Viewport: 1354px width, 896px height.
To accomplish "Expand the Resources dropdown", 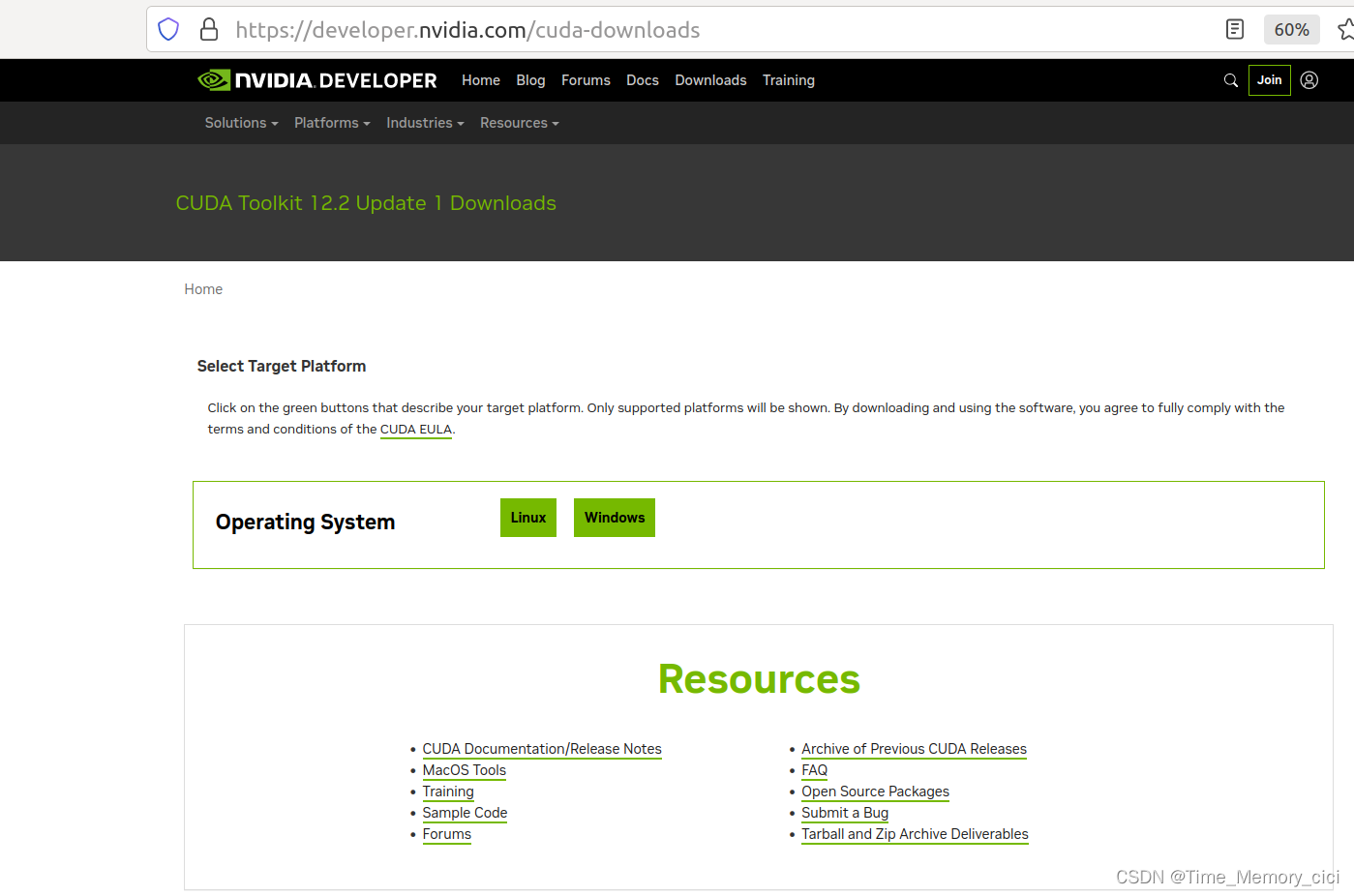I will pyautogui.click(x=519, y=123).
